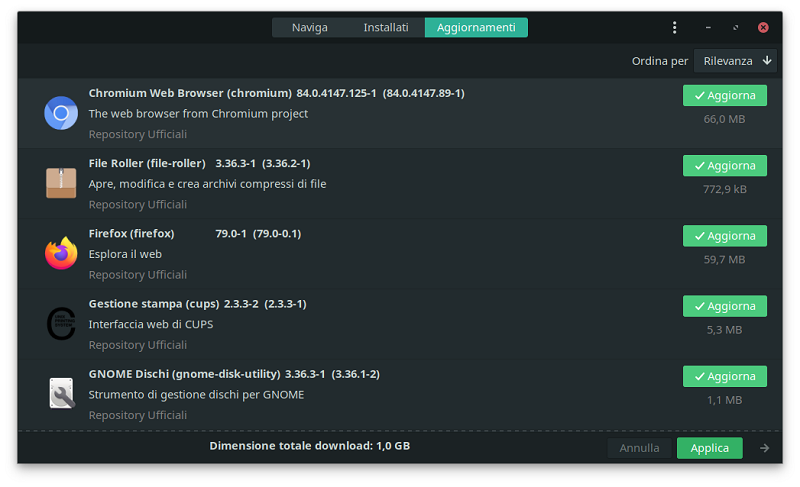Click the Applica button
The width and height of the screenshot is (800, 487).
(710, 448)
